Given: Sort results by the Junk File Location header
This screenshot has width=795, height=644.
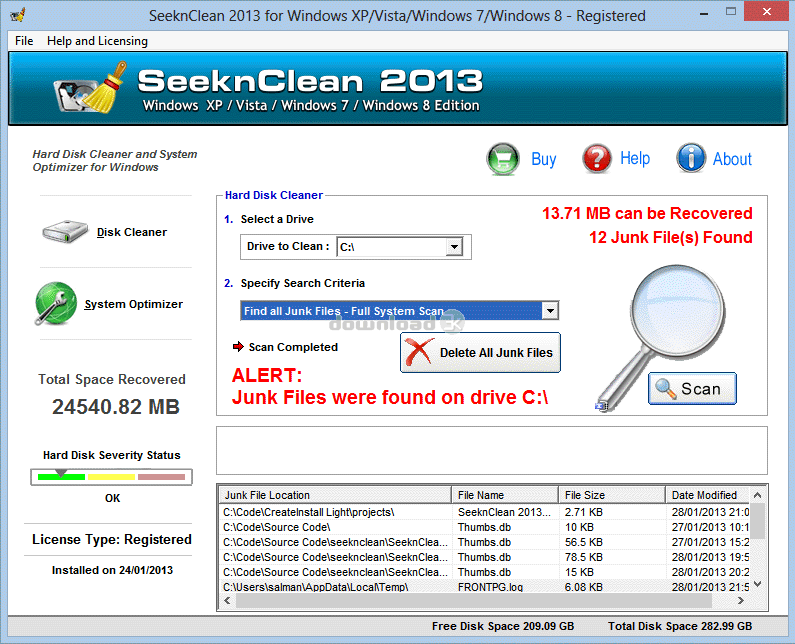Looking at the screenshot, I should click(x=335, y=495).
